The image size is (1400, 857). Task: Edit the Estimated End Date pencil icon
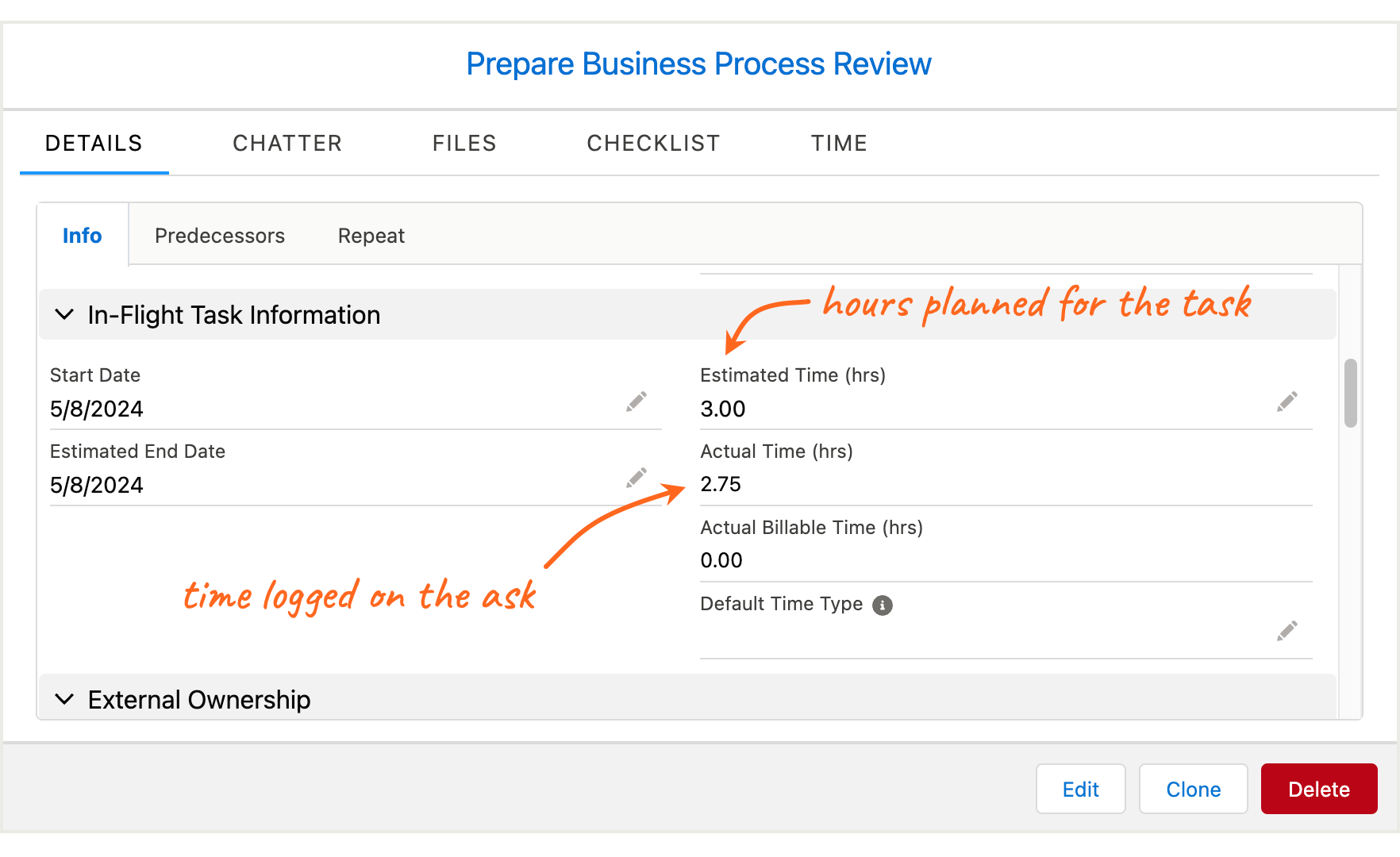click(x=637, y=478)
